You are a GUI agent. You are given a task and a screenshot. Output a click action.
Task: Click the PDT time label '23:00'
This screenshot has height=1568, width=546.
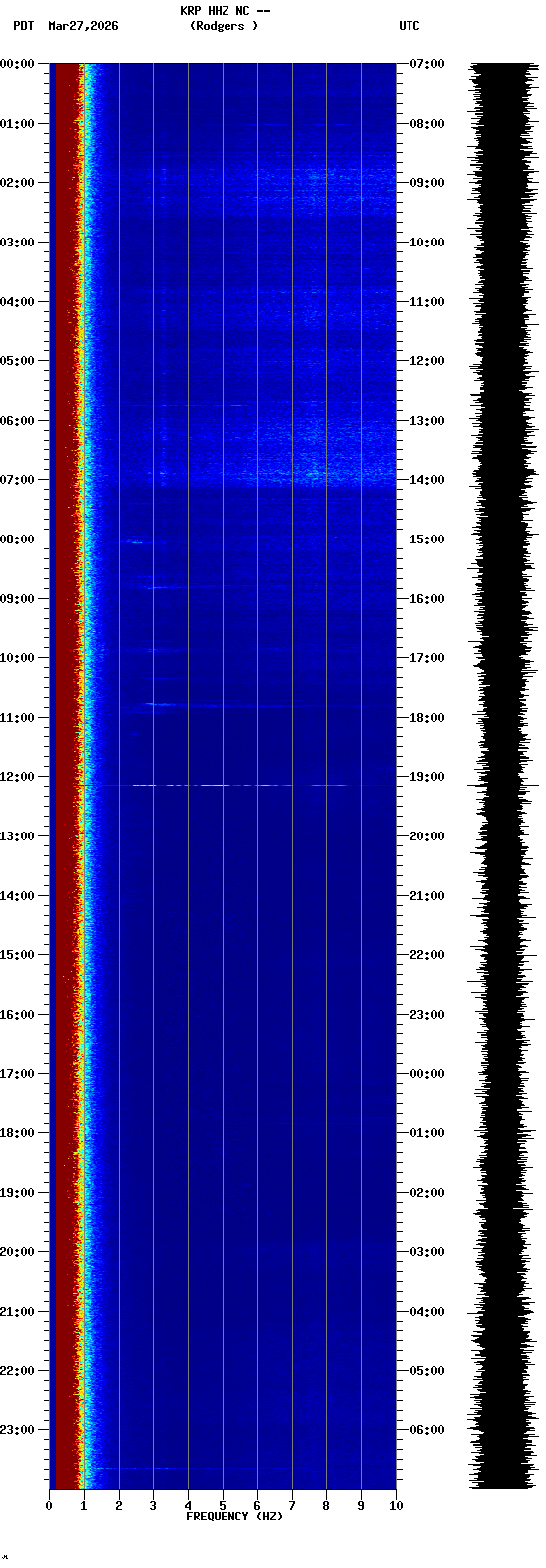point(17,1430)
